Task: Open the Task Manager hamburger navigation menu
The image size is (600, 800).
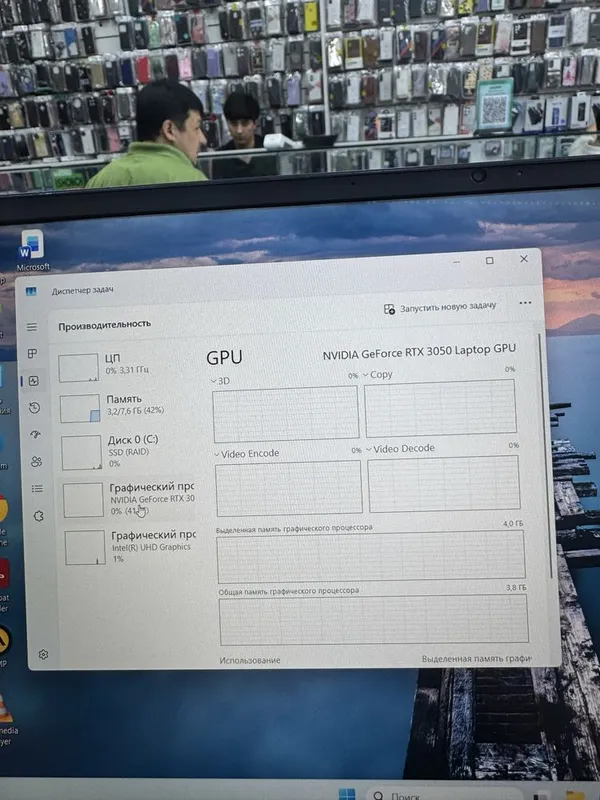Action: tap(32, 327)
